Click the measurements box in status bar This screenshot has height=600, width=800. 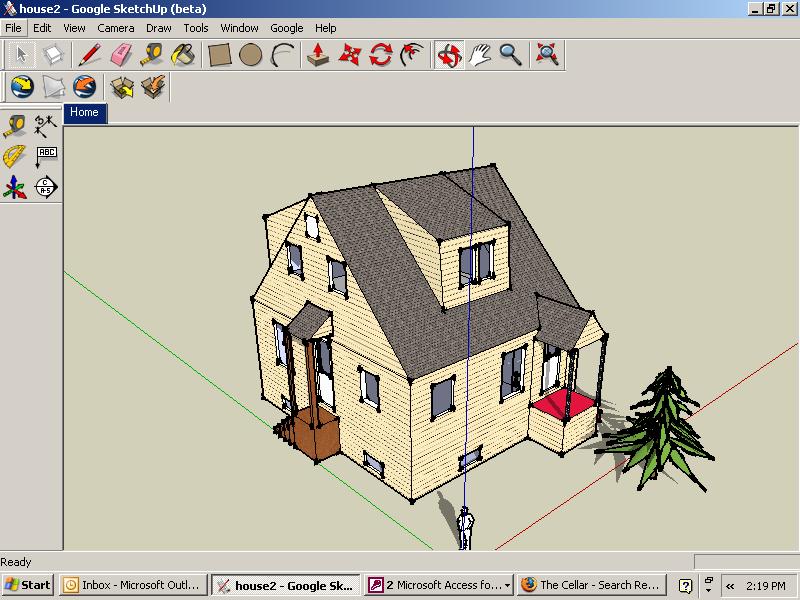click(x=747, y=562)
